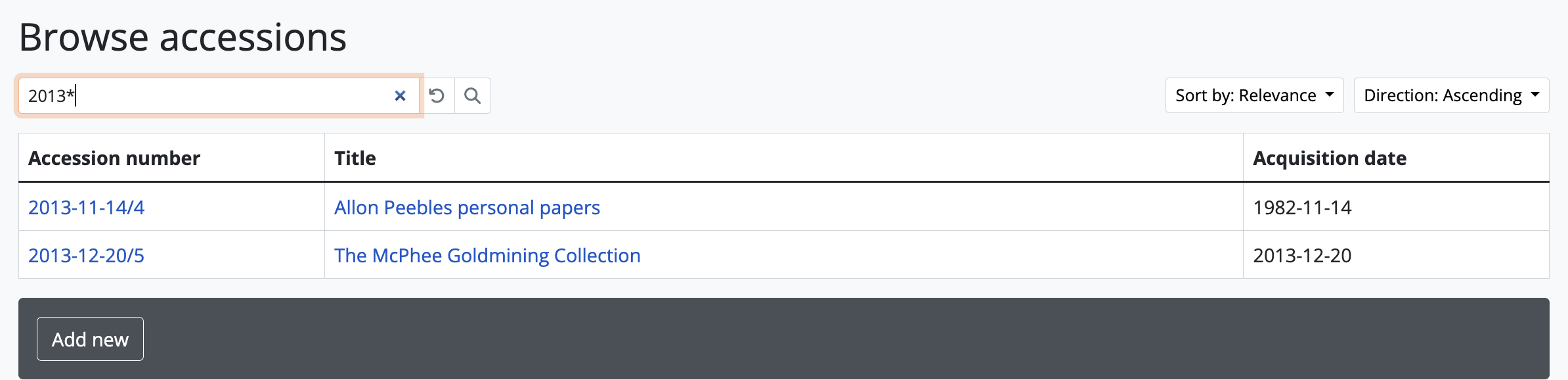Click the Browse accessions page heading
This screenshot has height=380, width=1568.
click(183, 37)
